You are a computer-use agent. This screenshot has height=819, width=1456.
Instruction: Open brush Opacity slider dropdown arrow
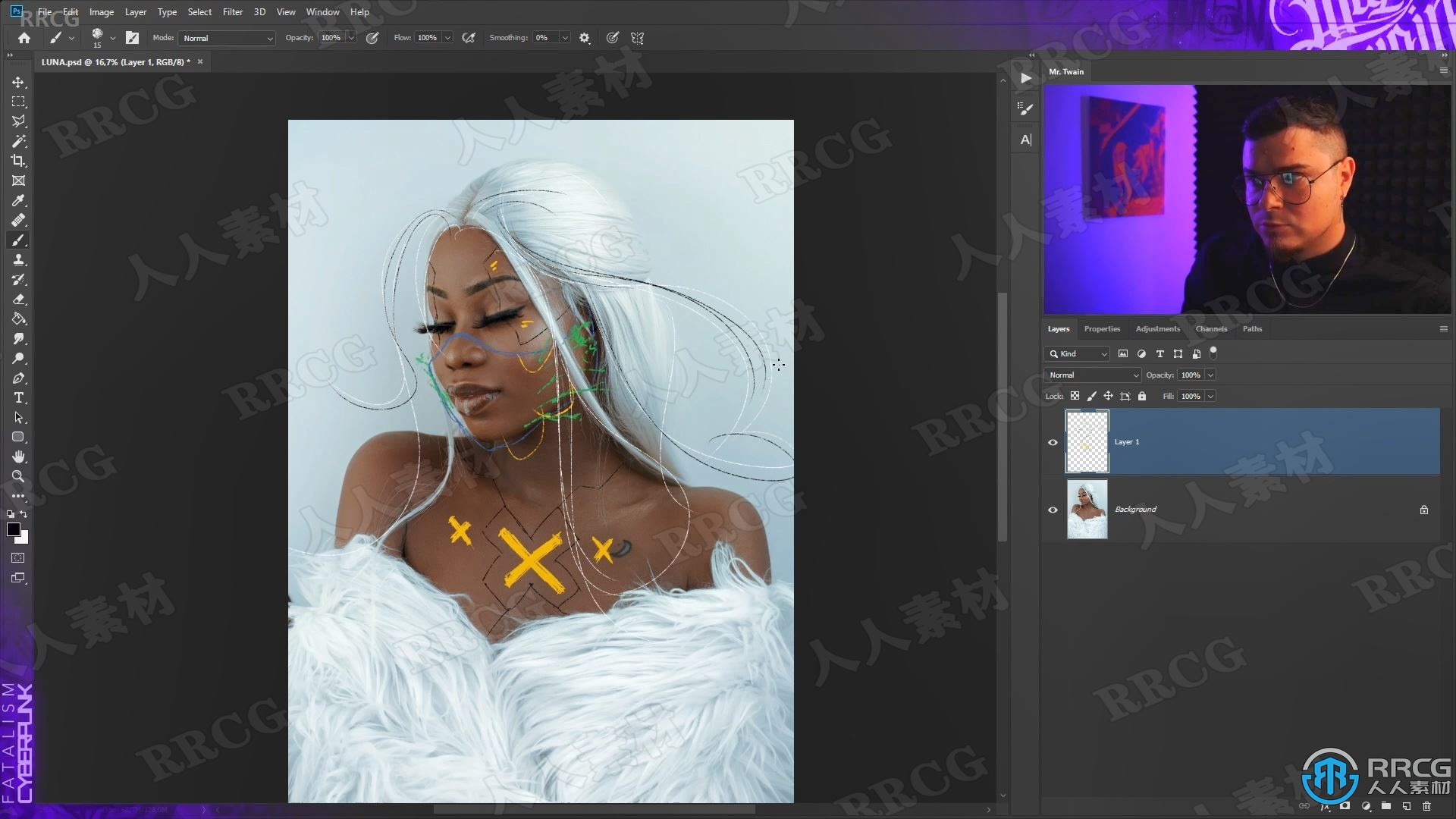point(351,38)
